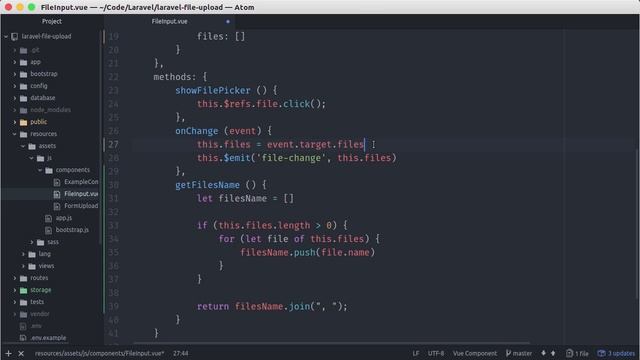Click the node_modules folder icon

tap(24, 110)
